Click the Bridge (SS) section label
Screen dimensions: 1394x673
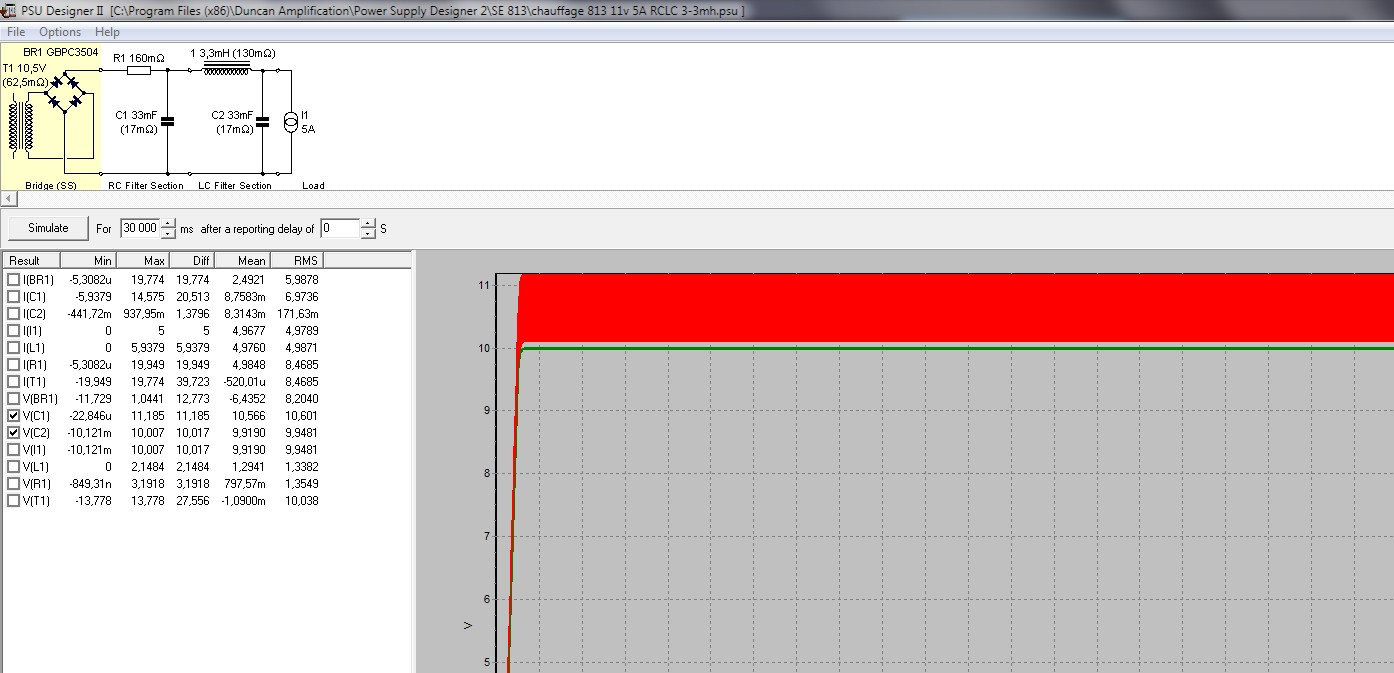[51, 186]
